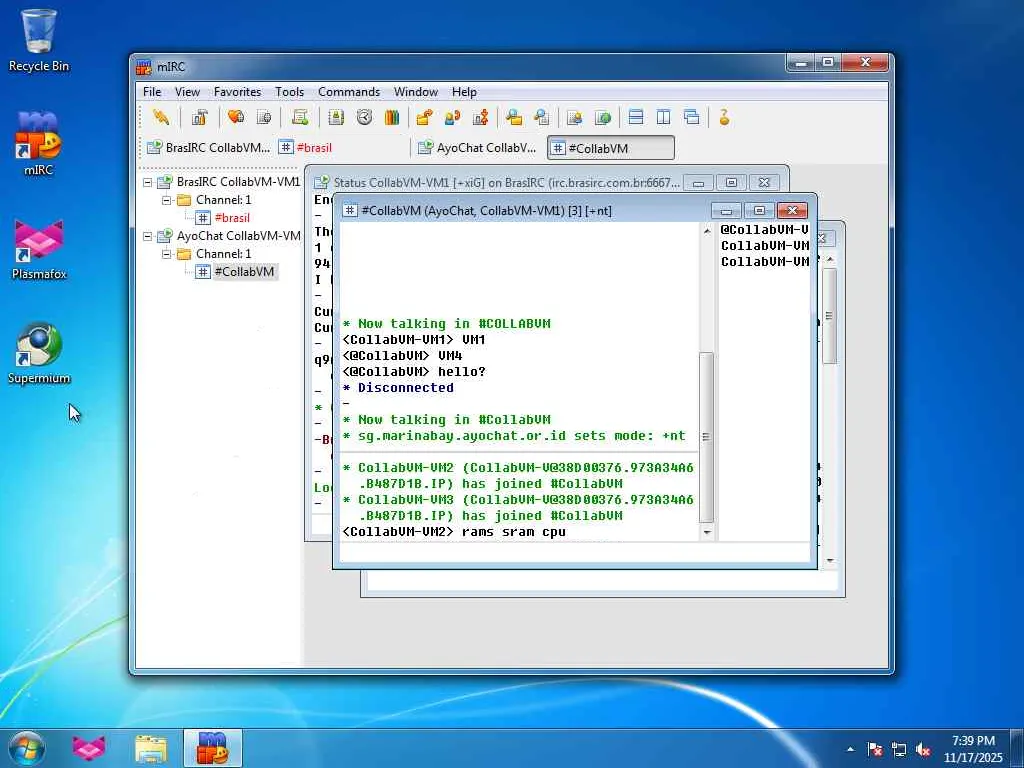Click the Timer clock toolbar icon
Image resolution: width=1024 pixels, height=768 pixels.
(x=364, y=118)
